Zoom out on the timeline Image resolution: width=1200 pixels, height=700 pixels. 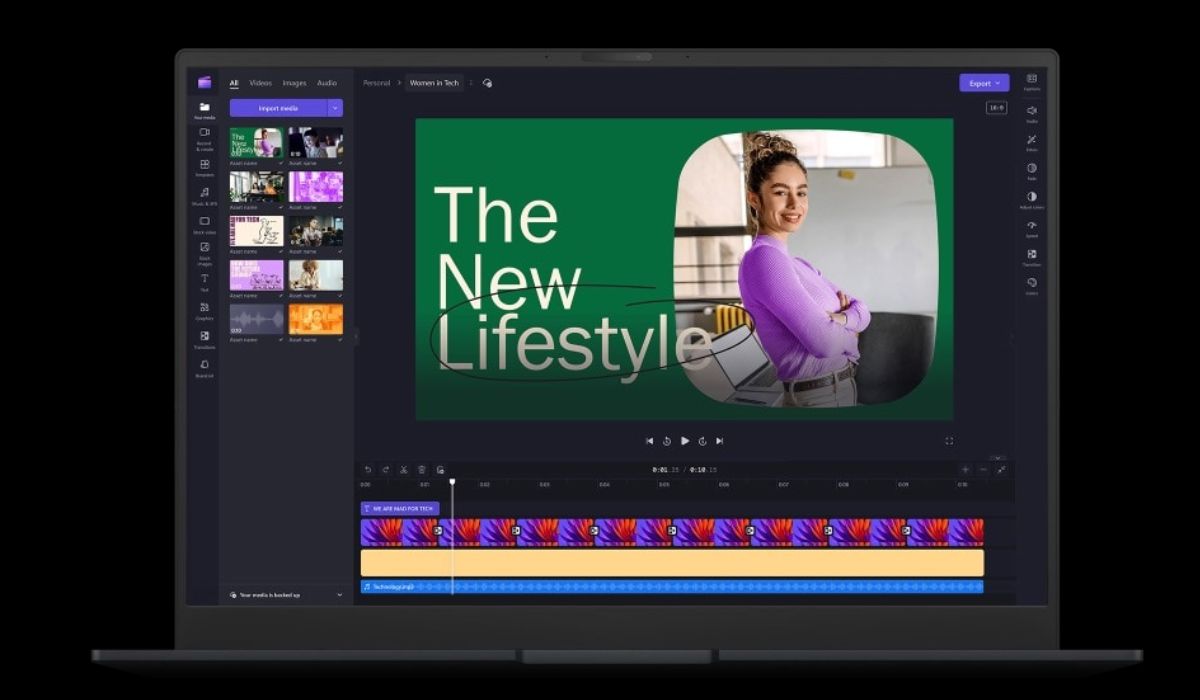tap(983, 469)
